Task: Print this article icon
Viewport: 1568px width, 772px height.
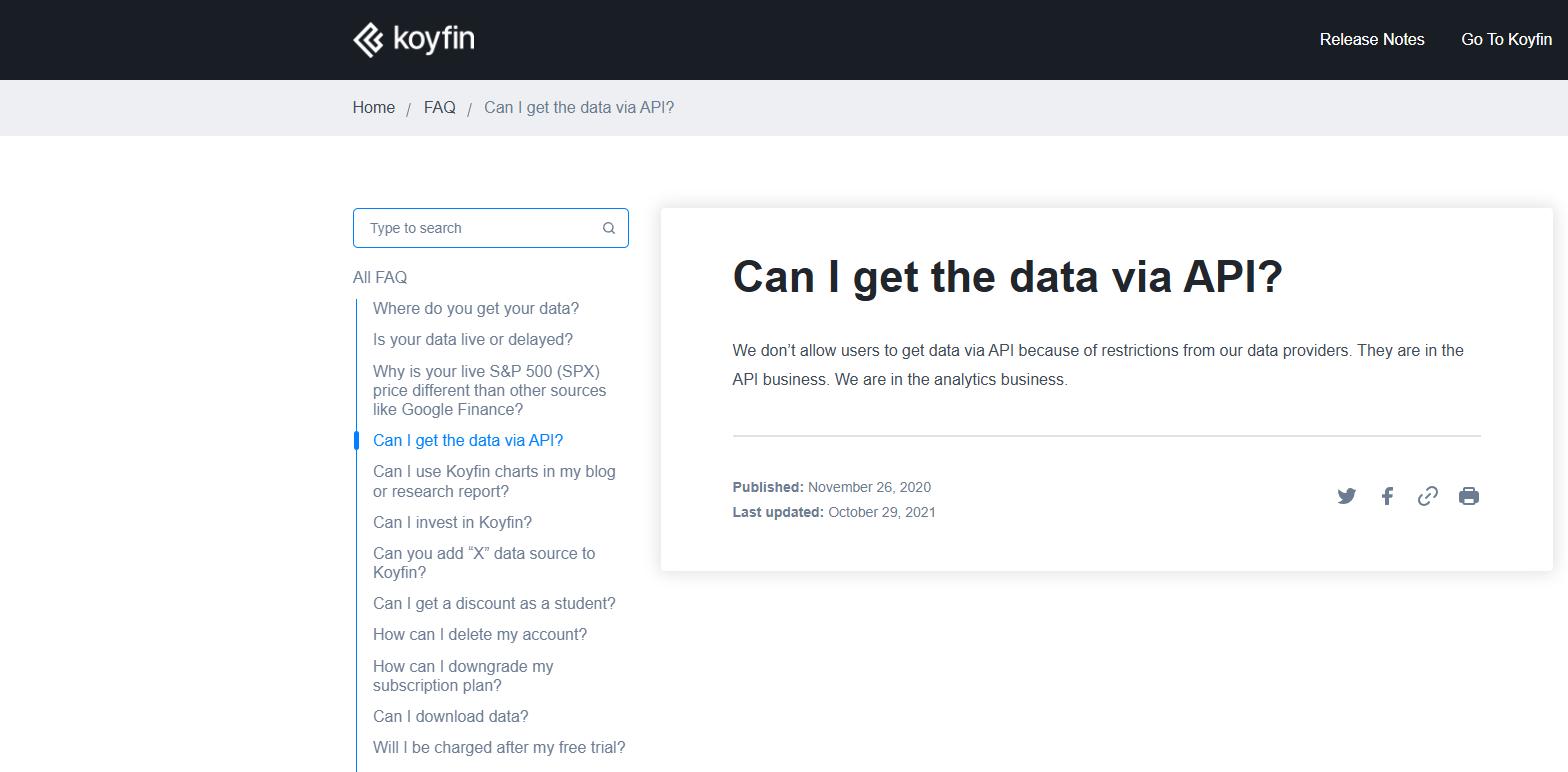Action: click(1469, 496)
